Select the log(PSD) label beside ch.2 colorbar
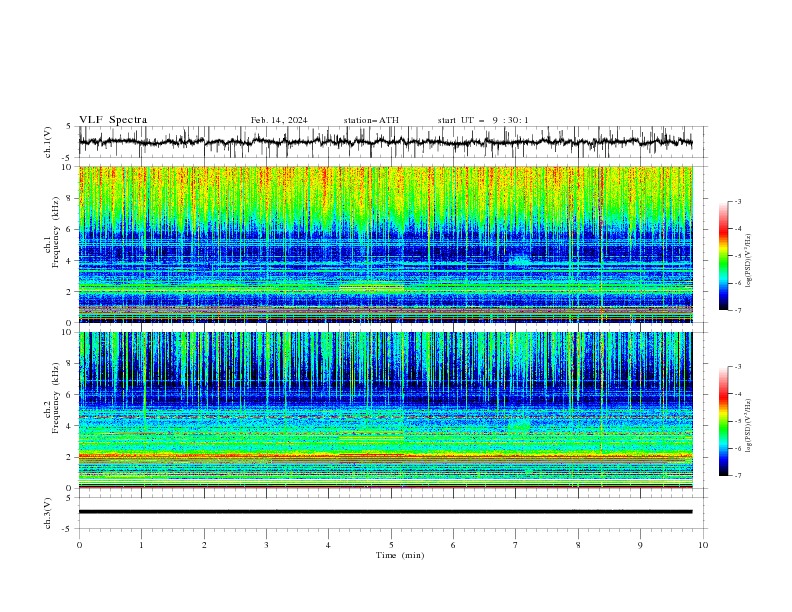 749,425
